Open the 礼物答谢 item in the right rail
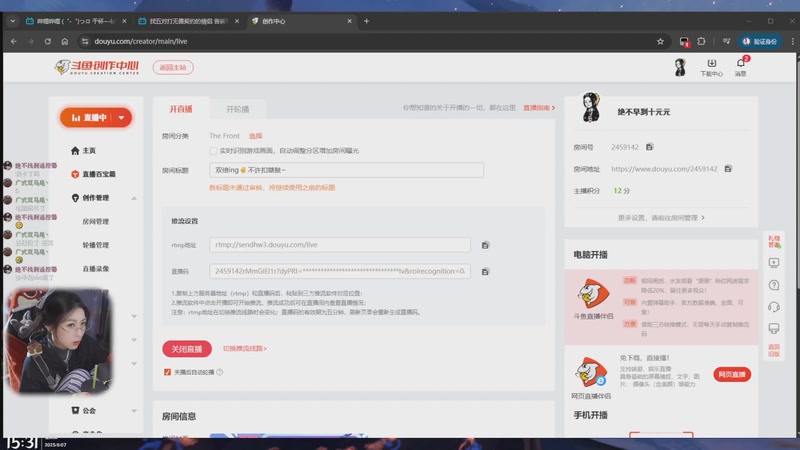 pyautogui.click(x=774, y=241)
